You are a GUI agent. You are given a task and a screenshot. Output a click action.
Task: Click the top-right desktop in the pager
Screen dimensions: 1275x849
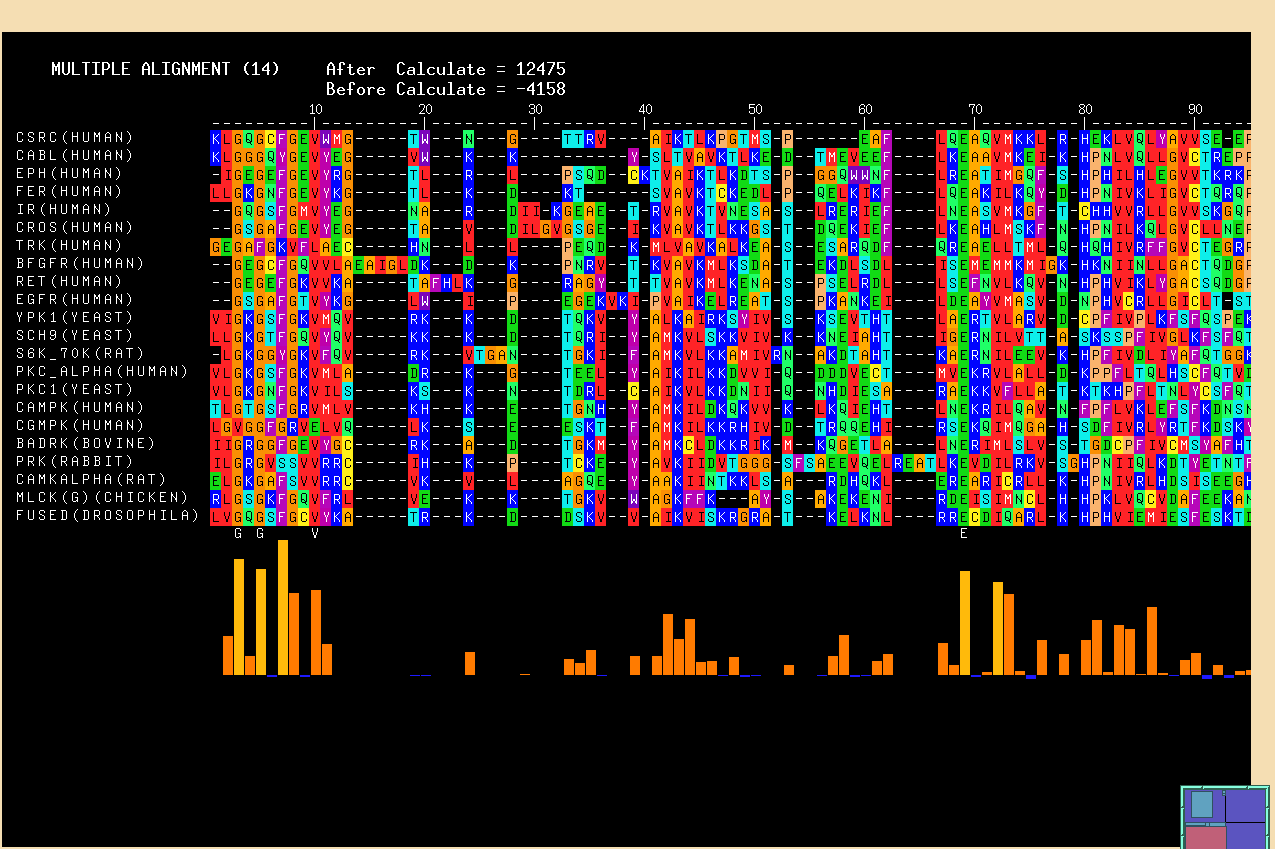click(x=1246, y=805)
